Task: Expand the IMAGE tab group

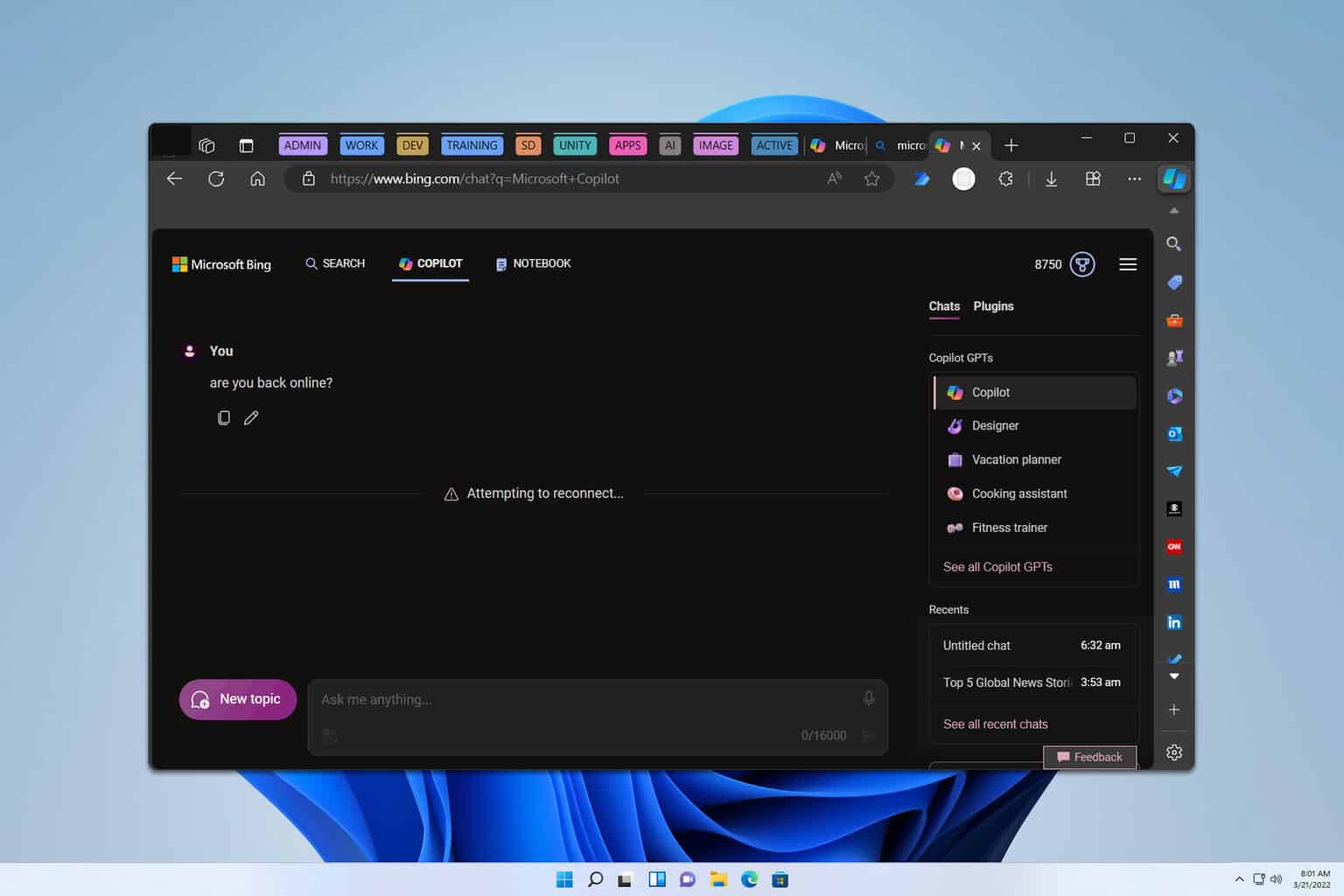Action: tap(716, 145)
